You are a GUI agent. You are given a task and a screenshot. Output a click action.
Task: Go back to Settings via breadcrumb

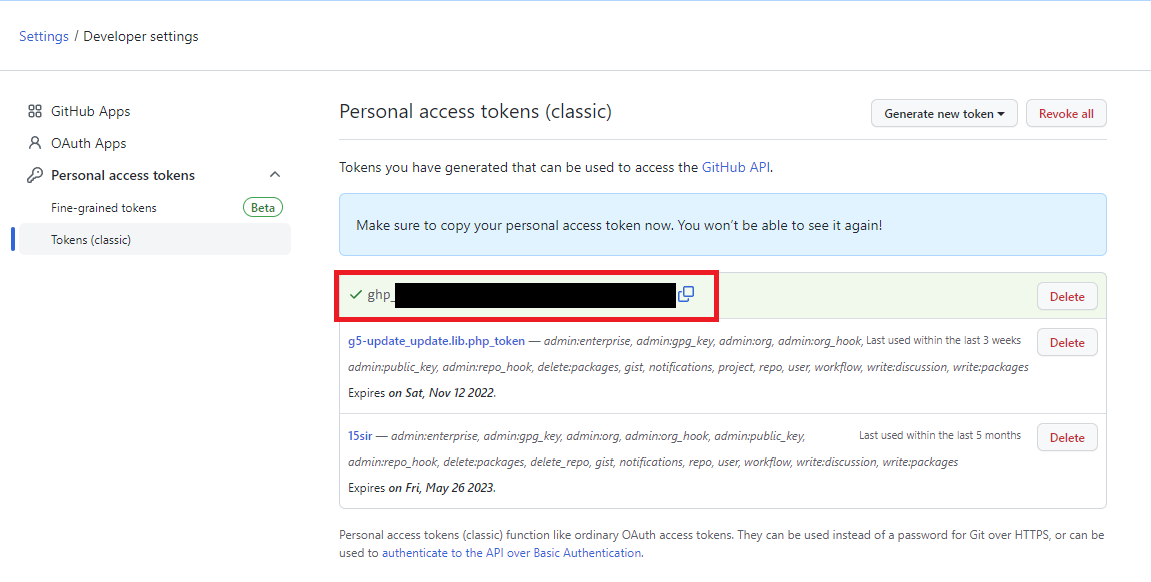44,36
